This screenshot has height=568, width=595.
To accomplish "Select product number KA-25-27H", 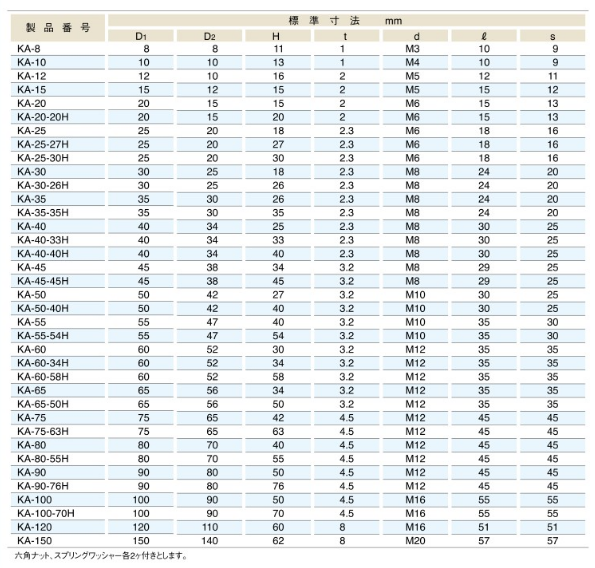I will pos(43,145).
